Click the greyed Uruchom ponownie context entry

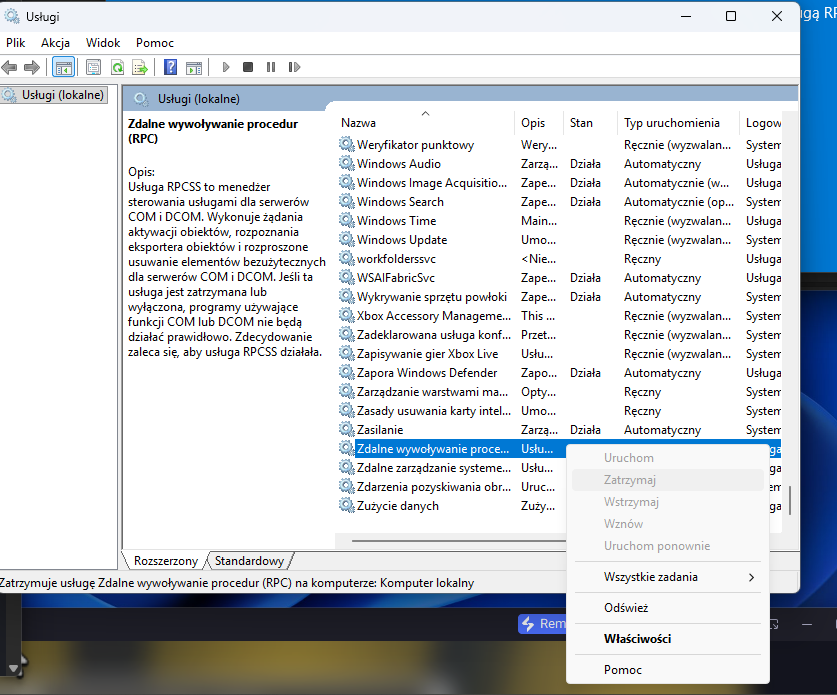[x=667, y=546]
